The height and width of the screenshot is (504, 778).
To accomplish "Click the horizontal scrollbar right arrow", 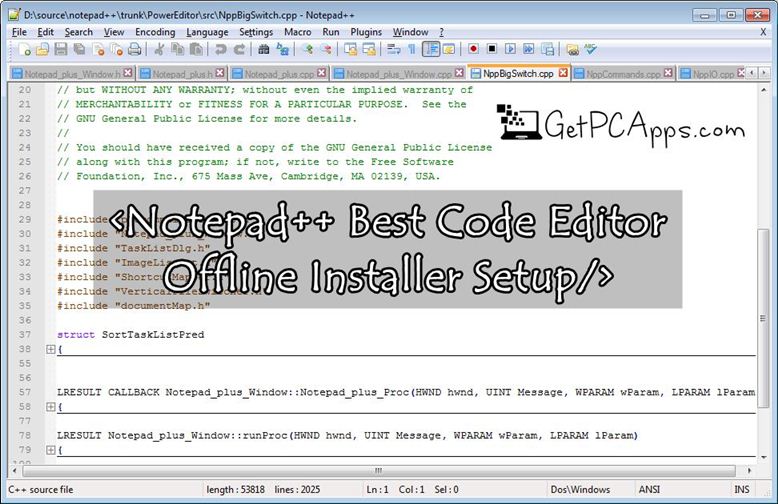I will pyautogui.click(x=749, y=470).
